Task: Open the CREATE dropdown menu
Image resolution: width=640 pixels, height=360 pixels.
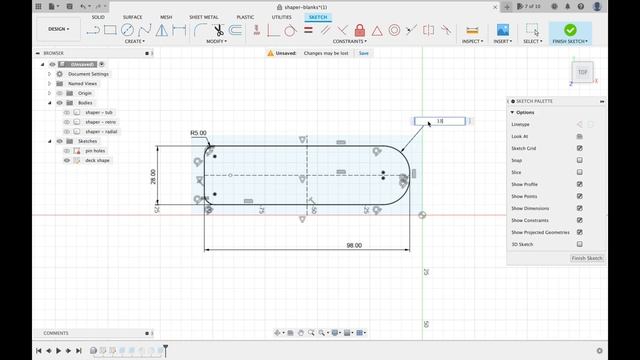Action: point(135,41)
